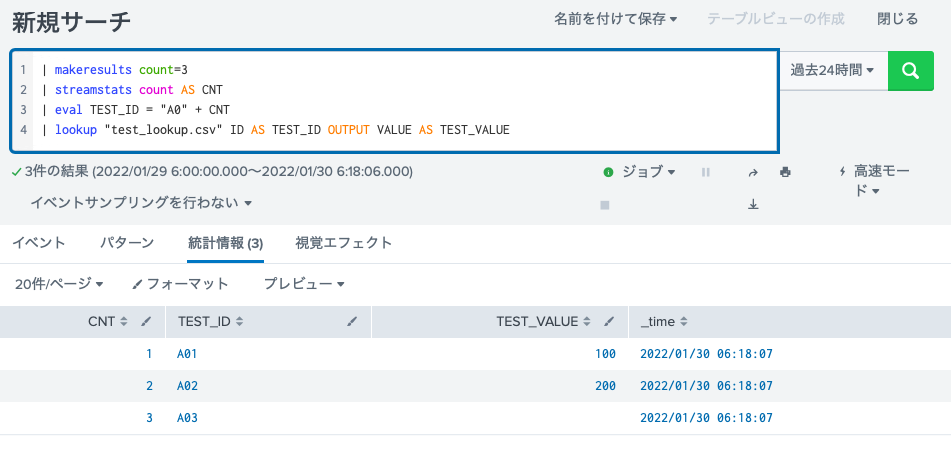Edit TEST_ID column with pencil icon

point(352,322)
